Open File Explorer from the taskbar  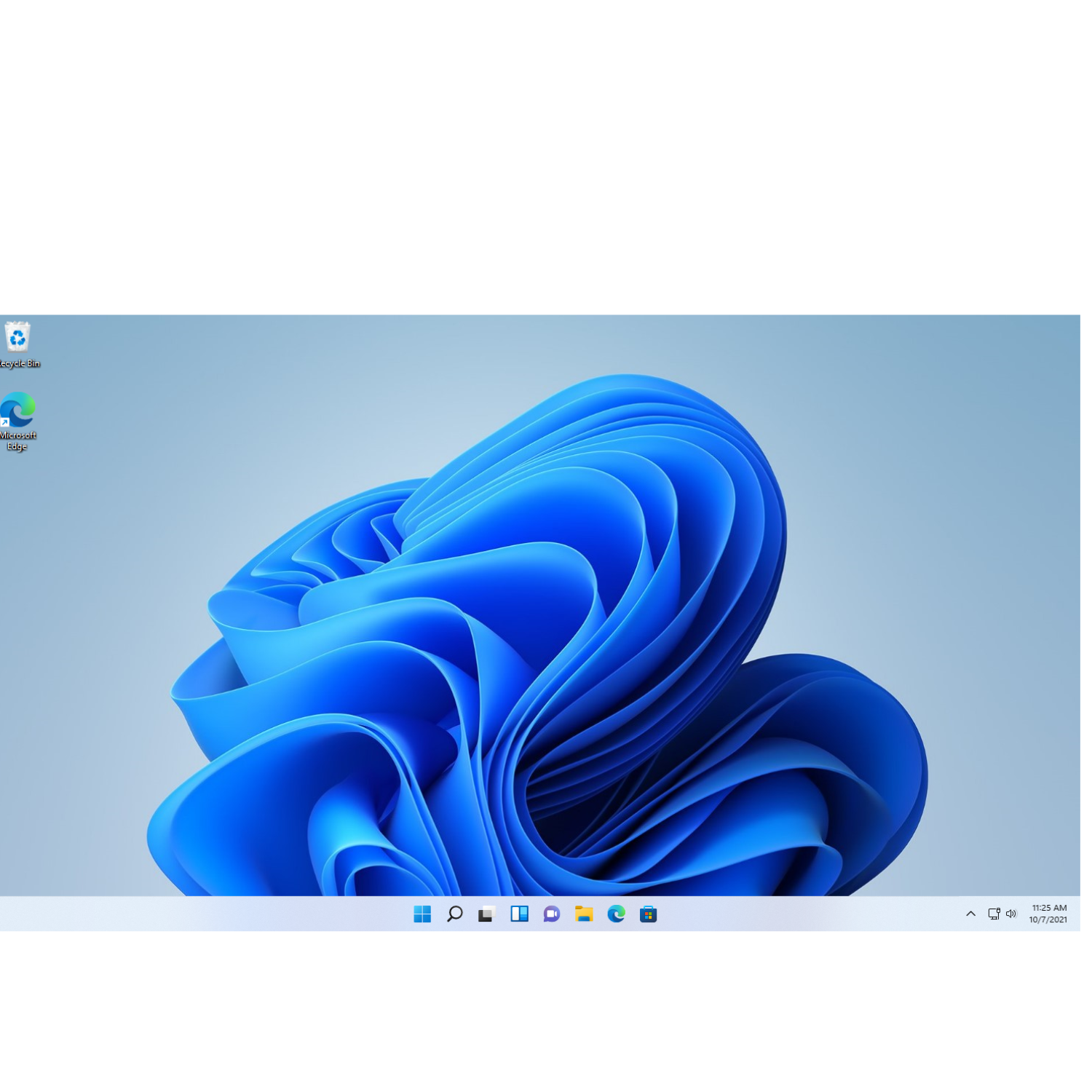pyautogui.click(x=584, y=914)
